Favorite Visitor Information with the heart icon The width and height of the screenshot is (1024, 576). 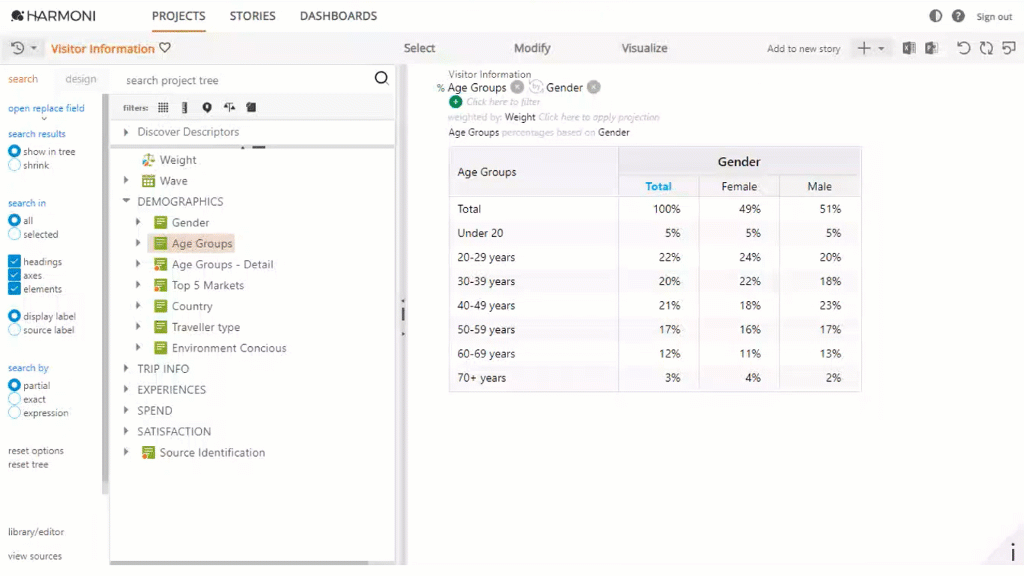(x=166, y=48)
